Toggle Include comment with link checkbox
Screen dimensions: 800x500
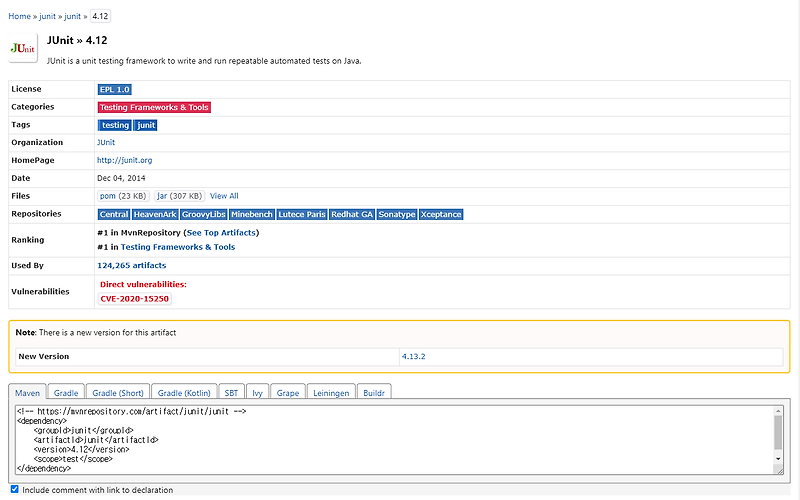click(x=15, y=489)
